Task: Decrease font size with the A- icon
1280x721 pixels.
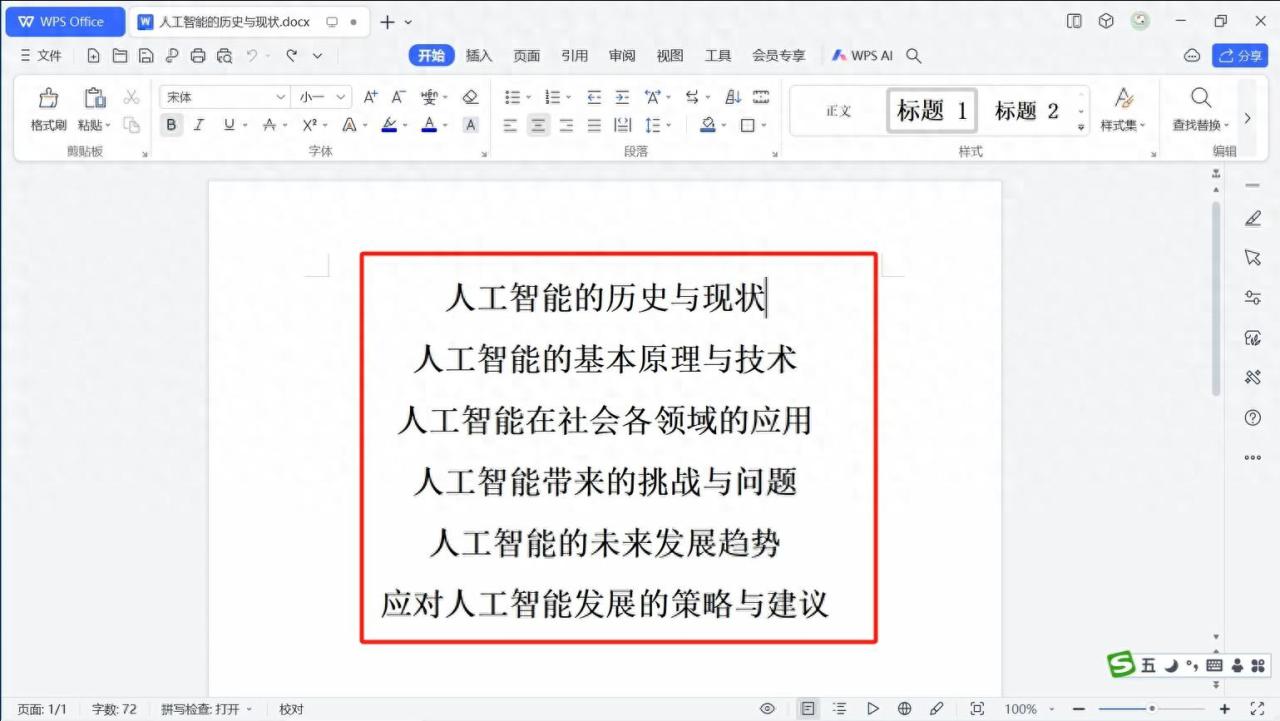Action: click(x=398, y=97)
